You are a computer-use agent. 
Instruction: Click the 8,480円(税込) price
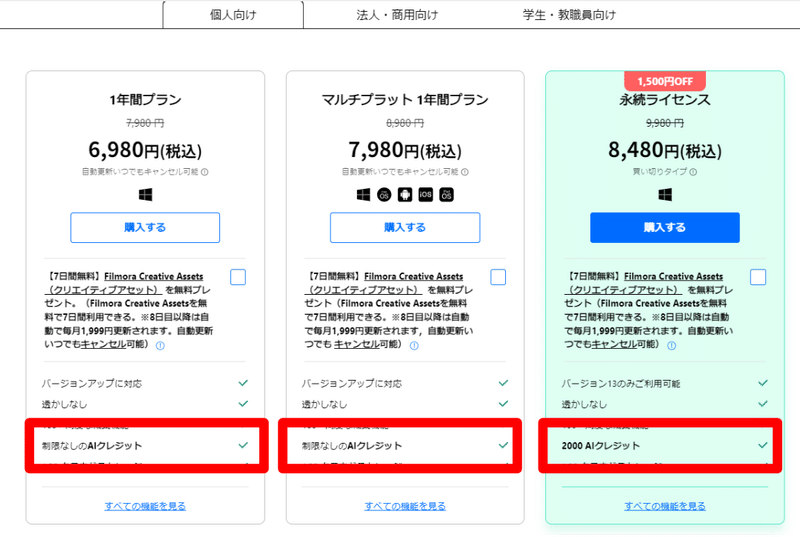[665, 150]
